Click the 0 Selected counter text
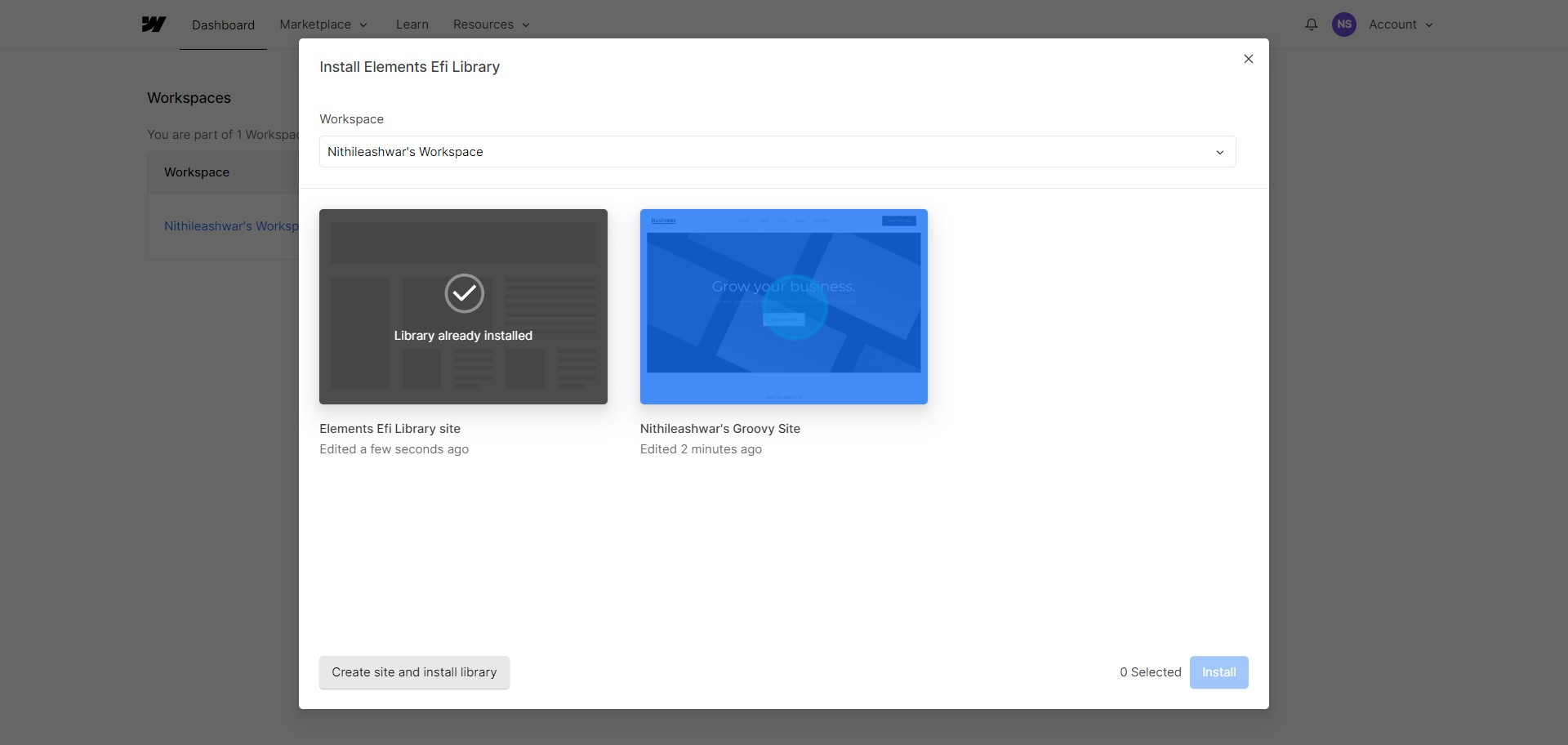 pos(1151,672)
